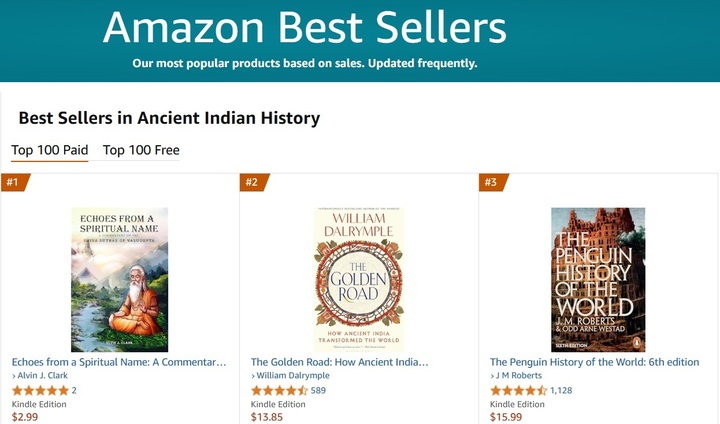Select the Top 100 Paid tab
Image resolution: width=720 pixels, height=424 pixels.
50,150
